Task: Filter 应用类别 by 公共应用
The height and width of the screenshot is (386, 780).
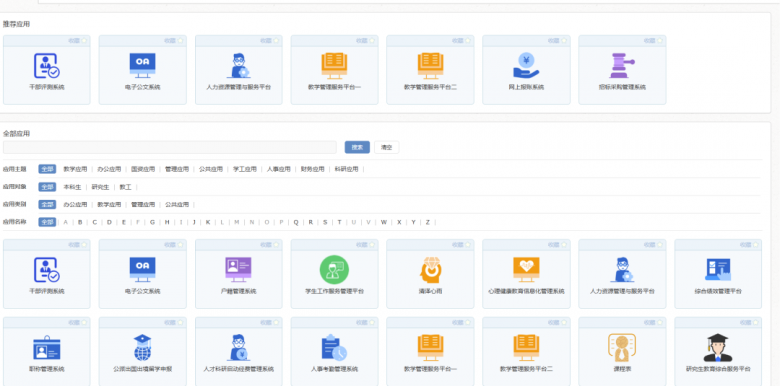Action: (177, 204)
